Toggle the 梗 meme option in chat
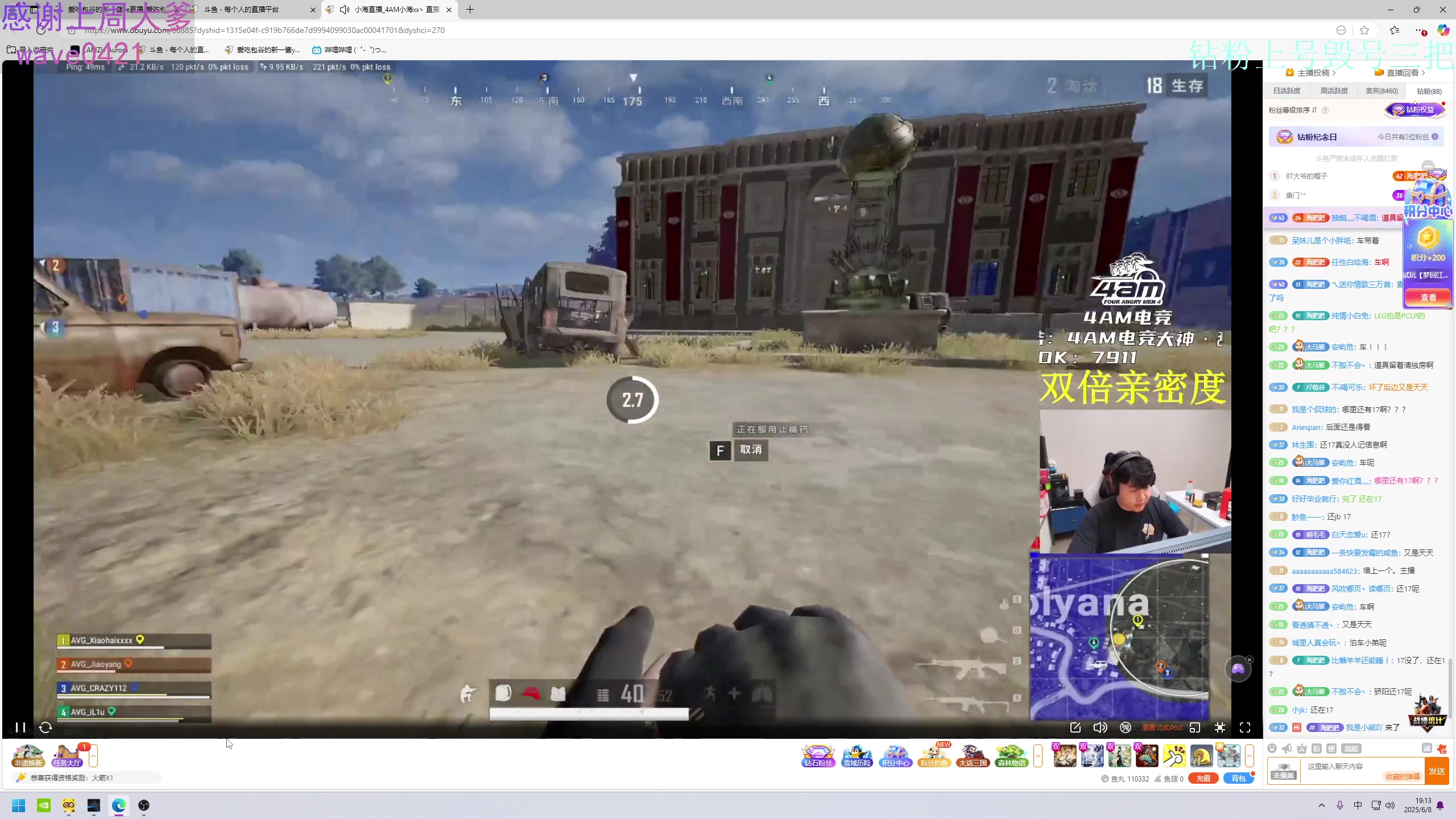This screenshot has height=819, width=1456. (1331, 748)
